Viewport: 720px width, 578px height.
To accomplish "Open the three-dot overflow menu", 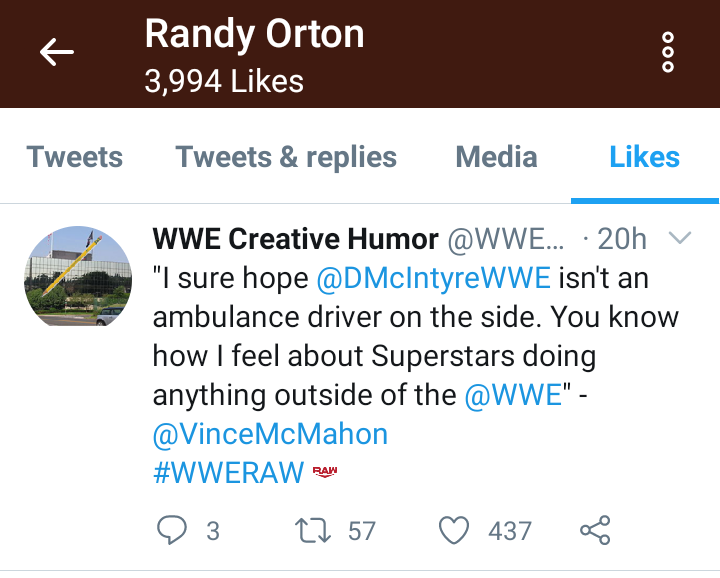I will 668,53.
